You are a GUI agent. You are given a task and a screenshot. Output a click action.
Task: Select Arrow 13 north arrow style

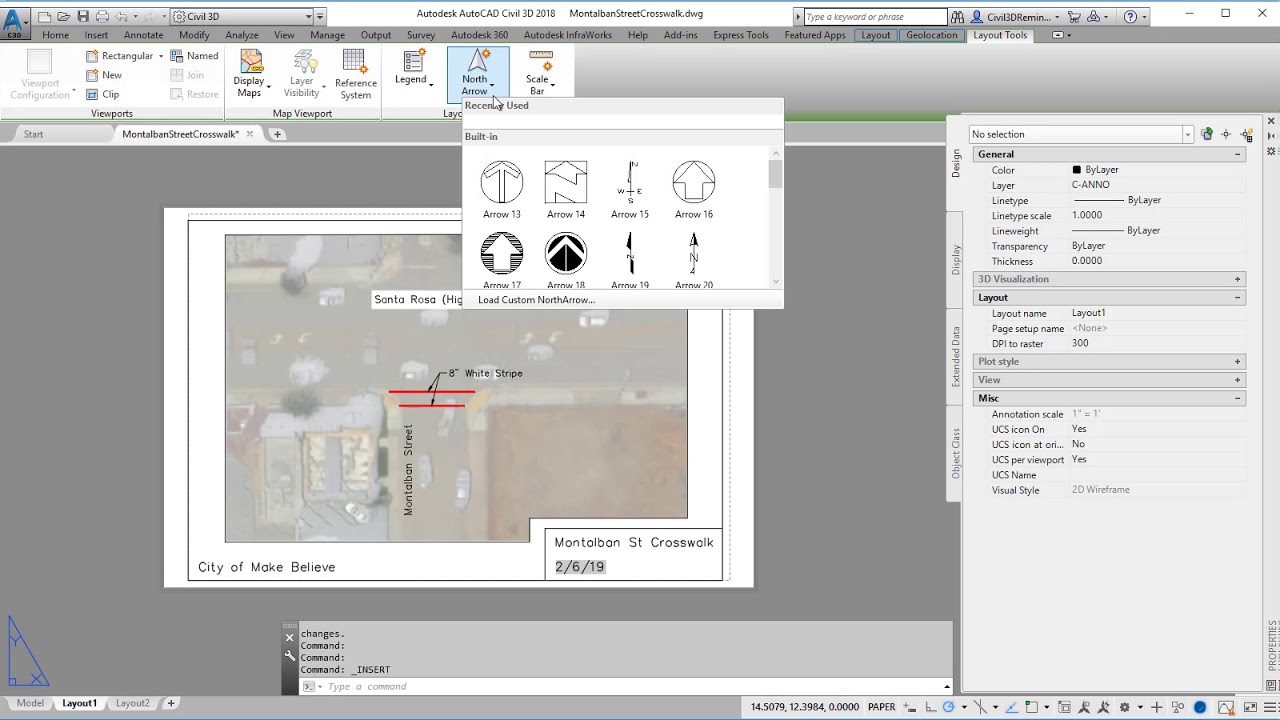(x=502, y=189)
